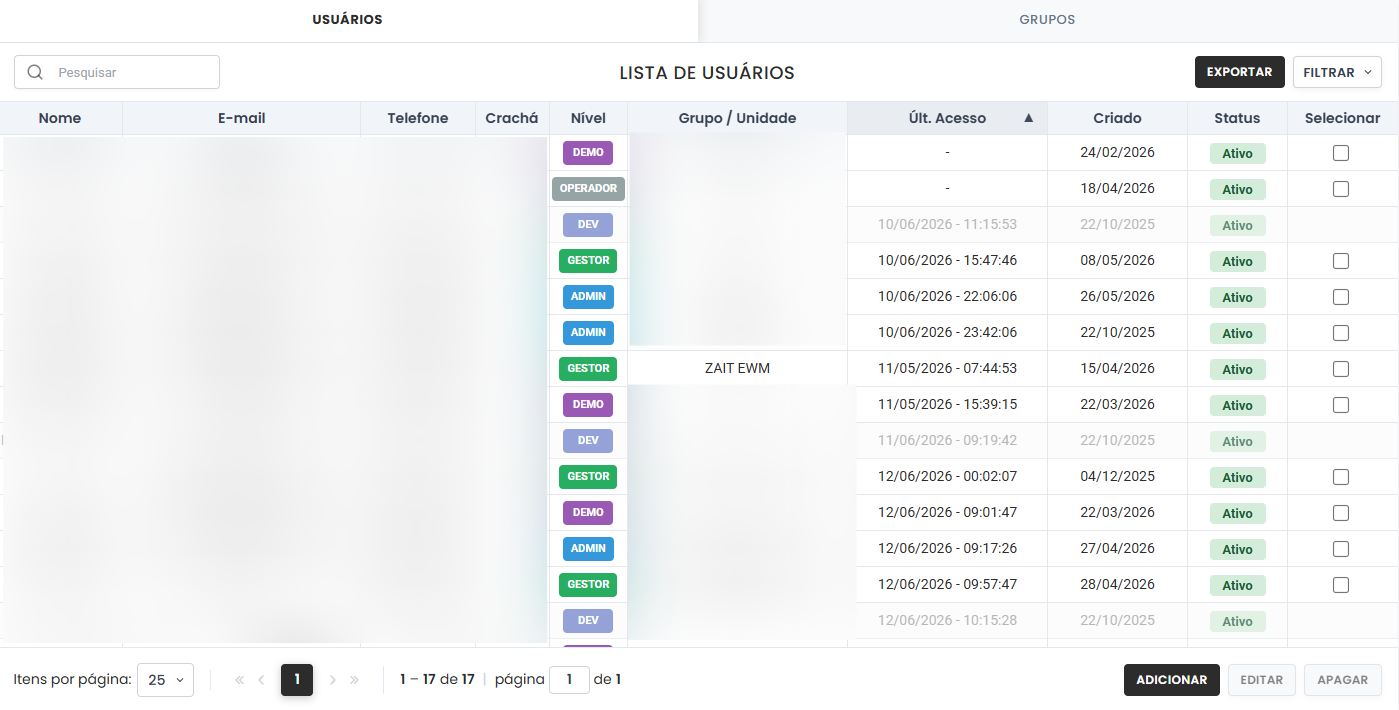1399x710 pixels.
Task: Click OPERADOR level badge
Action: 588,189
